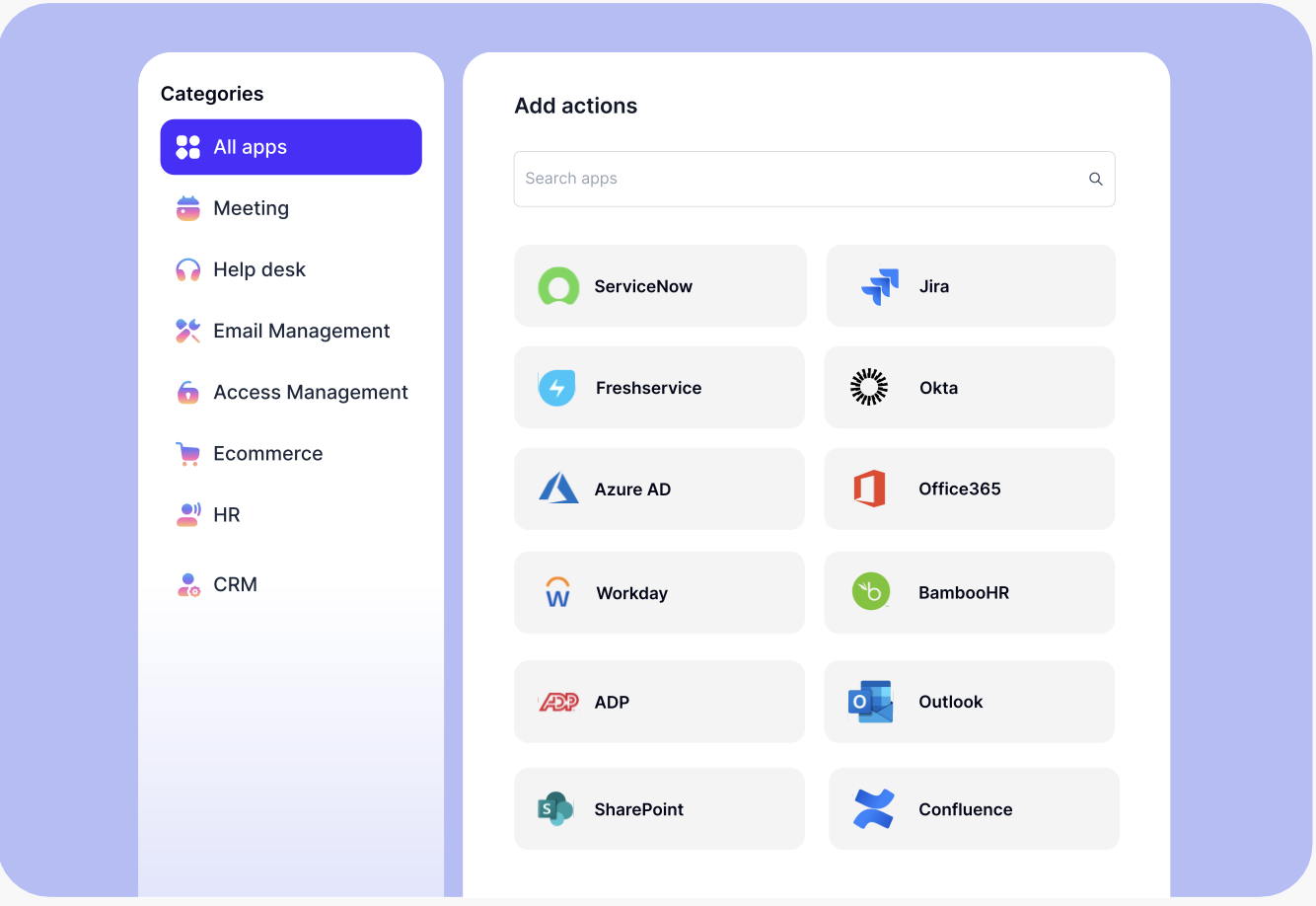Image resolution: width=1316 pixels, height=906 pixels.
Task: Click the Azure AD logo
Action: tap(558, 489)
